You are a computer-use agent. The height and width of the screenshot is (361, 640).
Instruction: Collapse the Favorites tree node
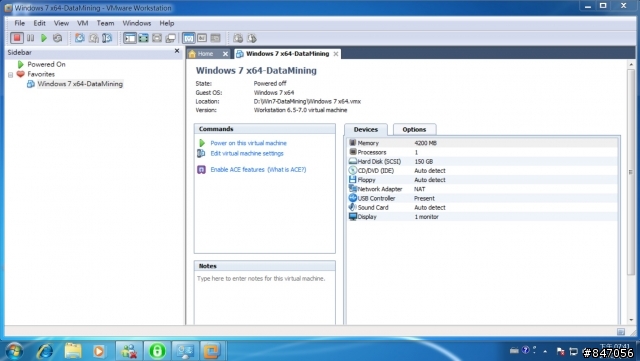(x=11, y=75)
